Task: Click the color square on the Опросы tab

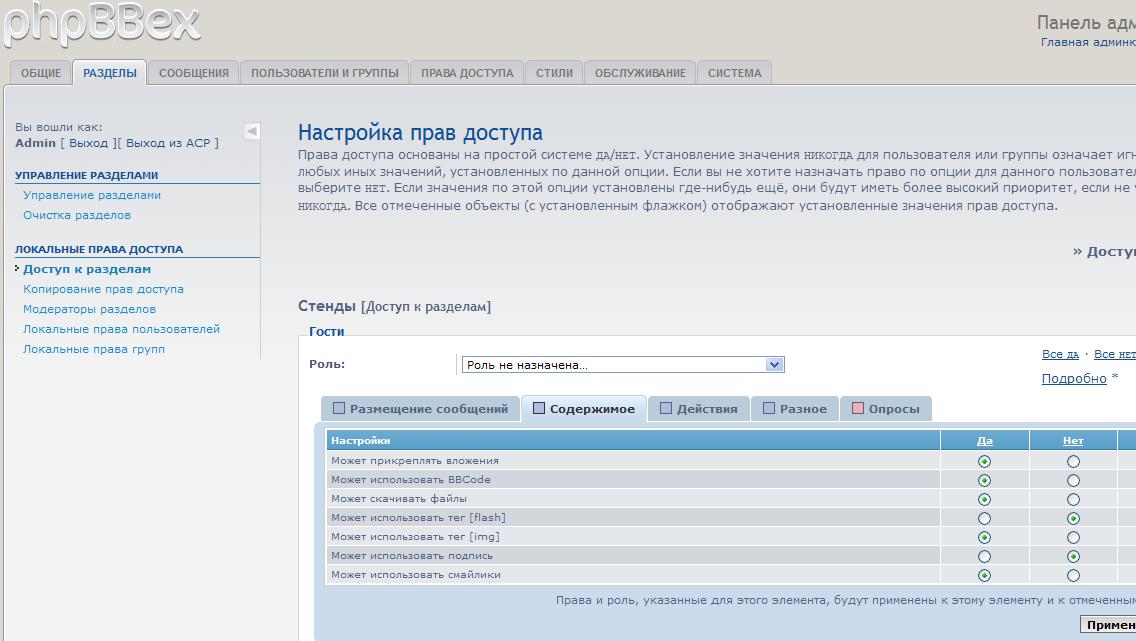Action: coord(858,408)
